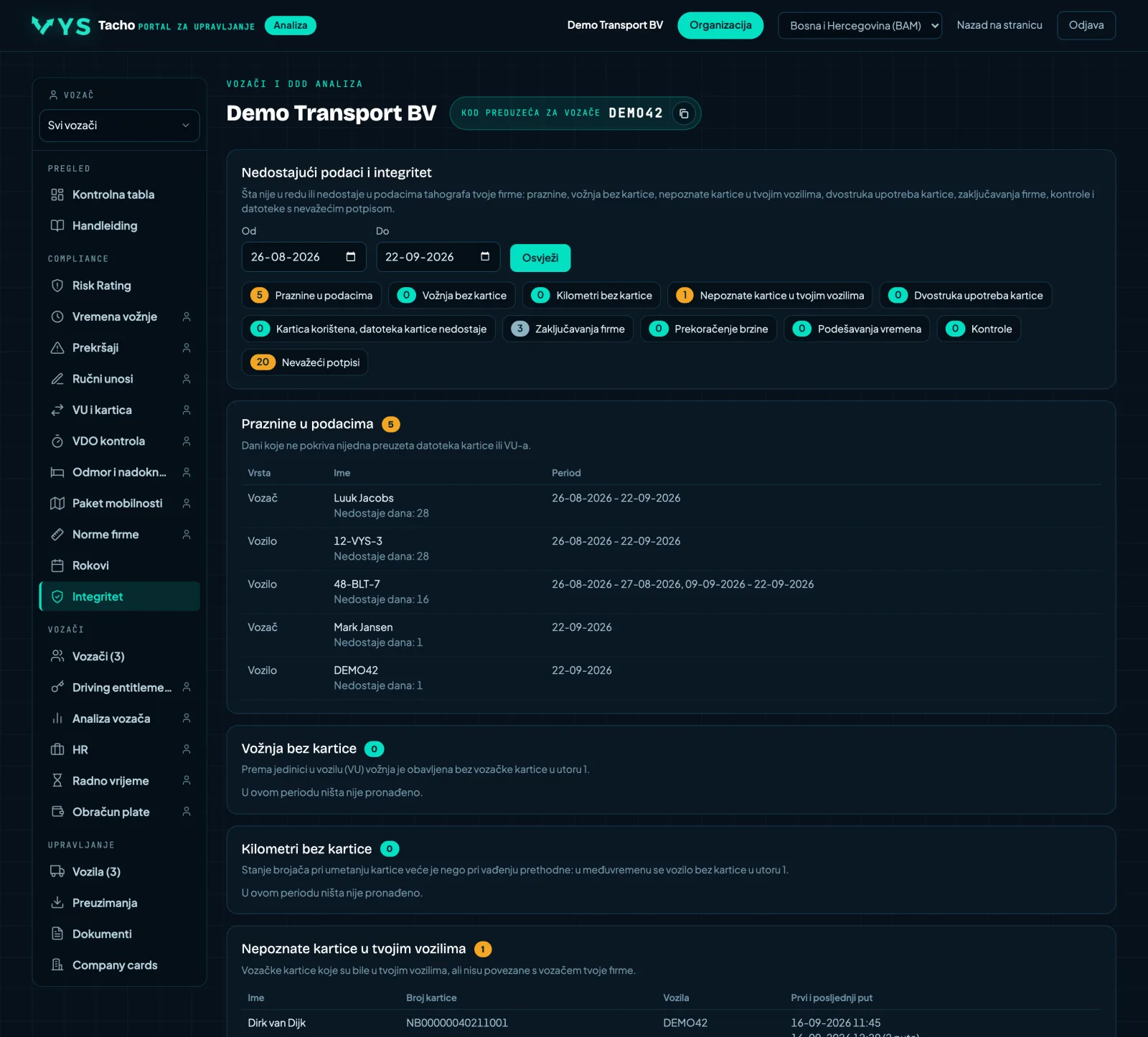The width and height of the screenshot is (1148, 1037).
Task: Click the Odjava button
Action: pyautogui.click(x=1086, y=25)
